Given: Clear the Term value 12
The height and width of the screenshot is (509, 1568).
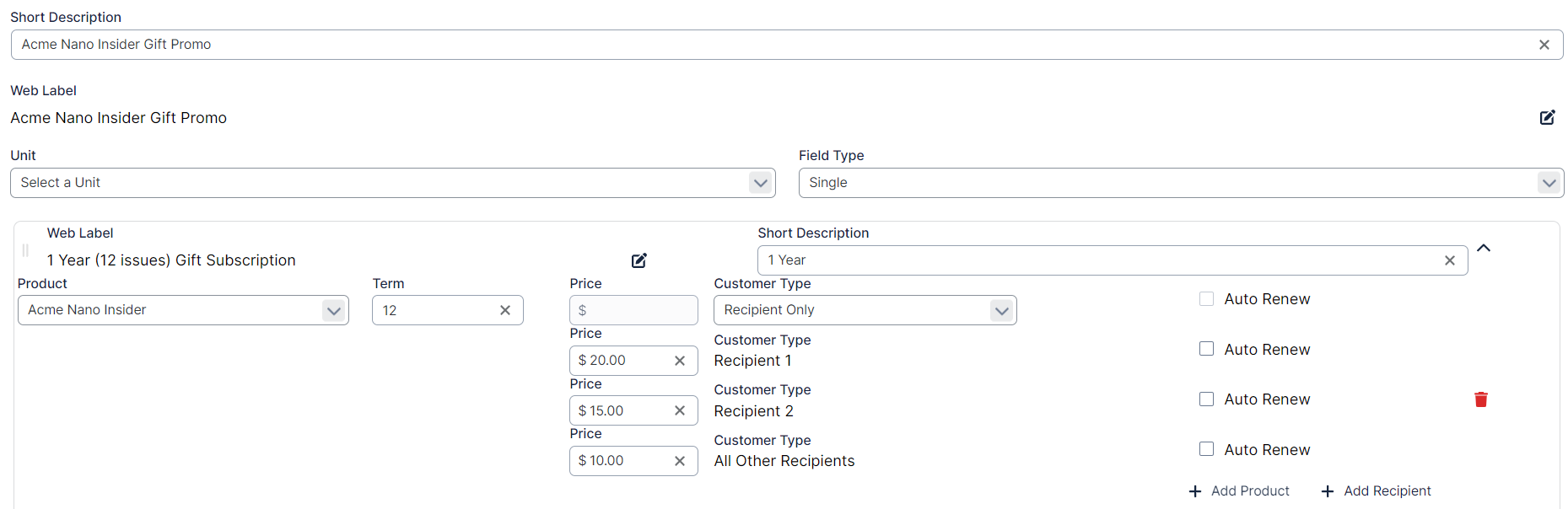Looking at the screenshot, I should pyautogui.click(x=504, y=310).
